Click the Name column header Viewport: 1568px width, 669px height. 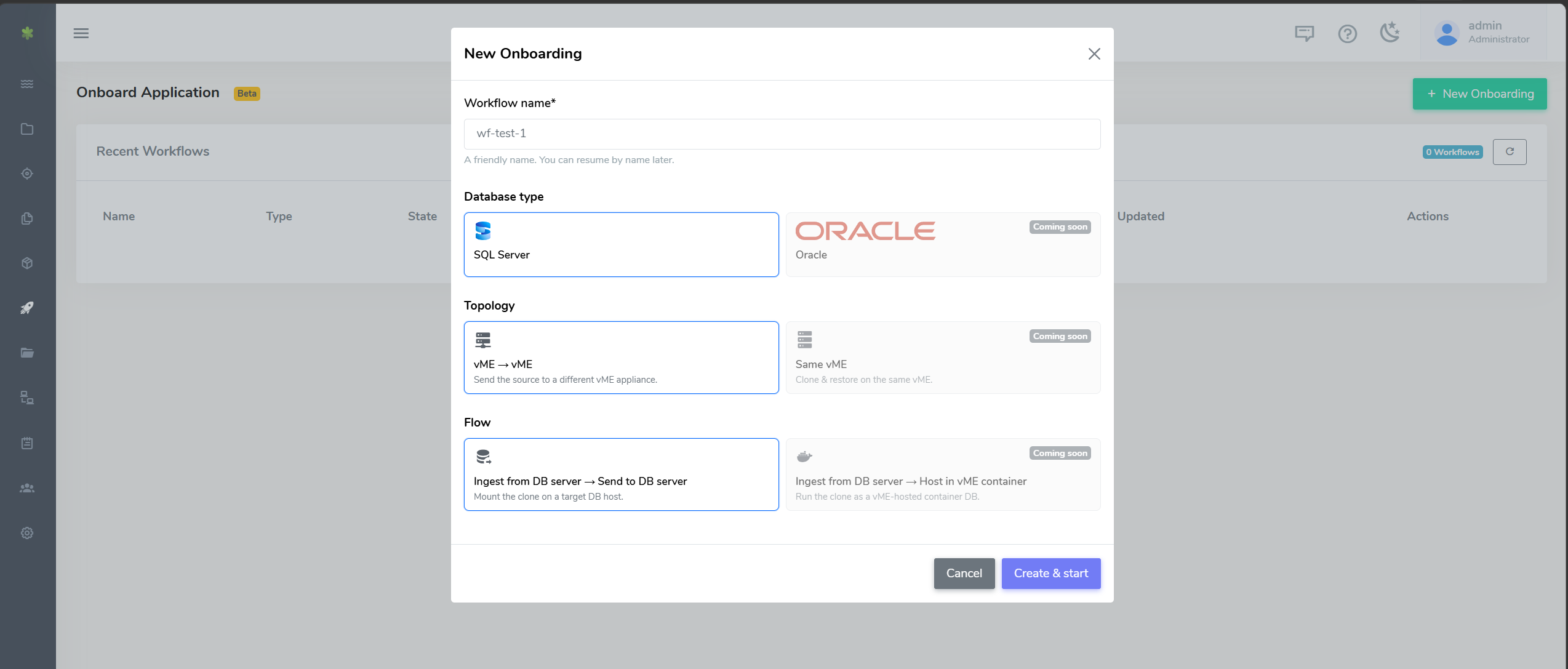pos(119,216)
